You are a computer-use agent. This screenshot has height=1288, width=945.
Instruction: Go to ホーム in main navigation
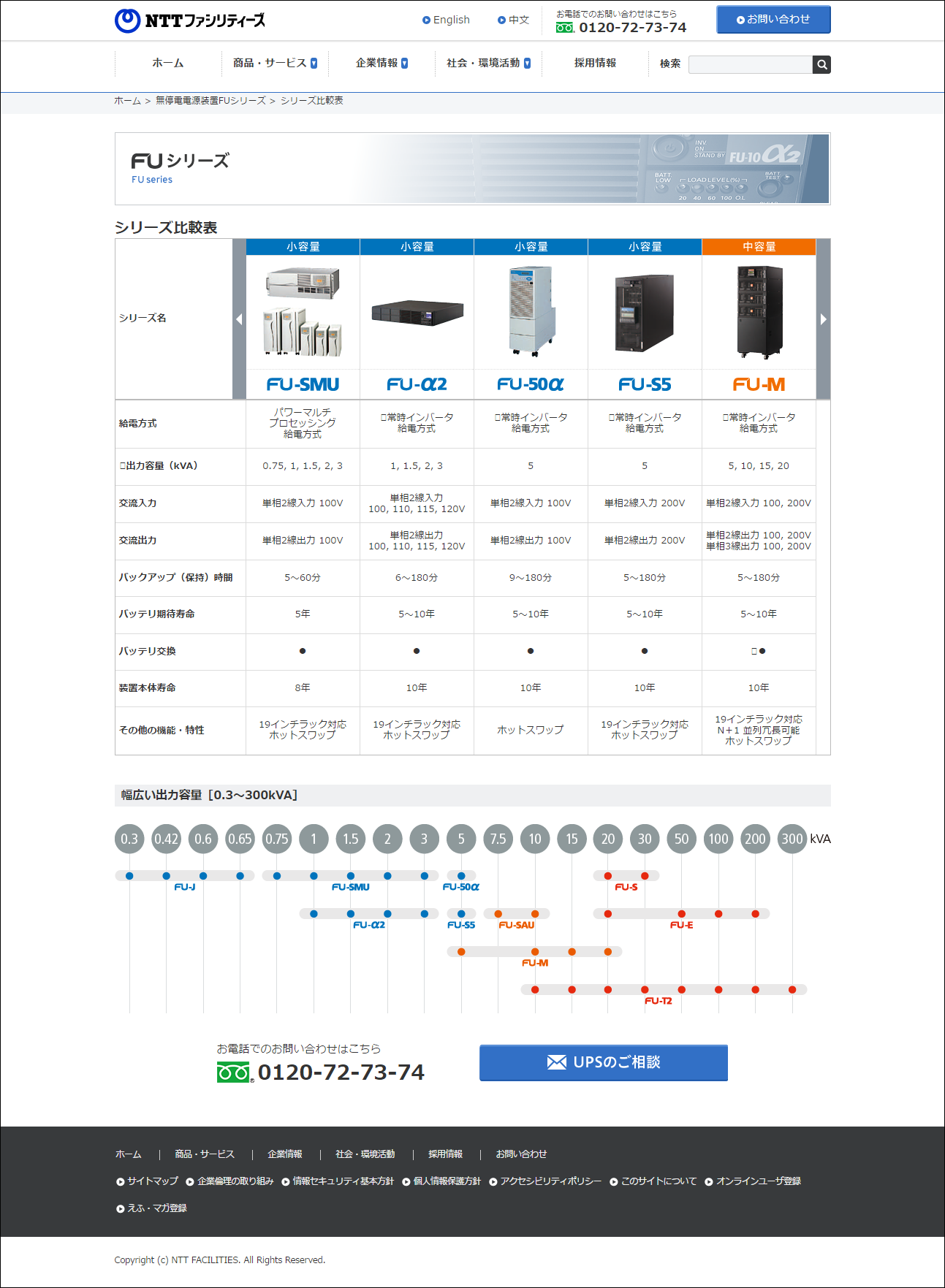coord(167,63)
